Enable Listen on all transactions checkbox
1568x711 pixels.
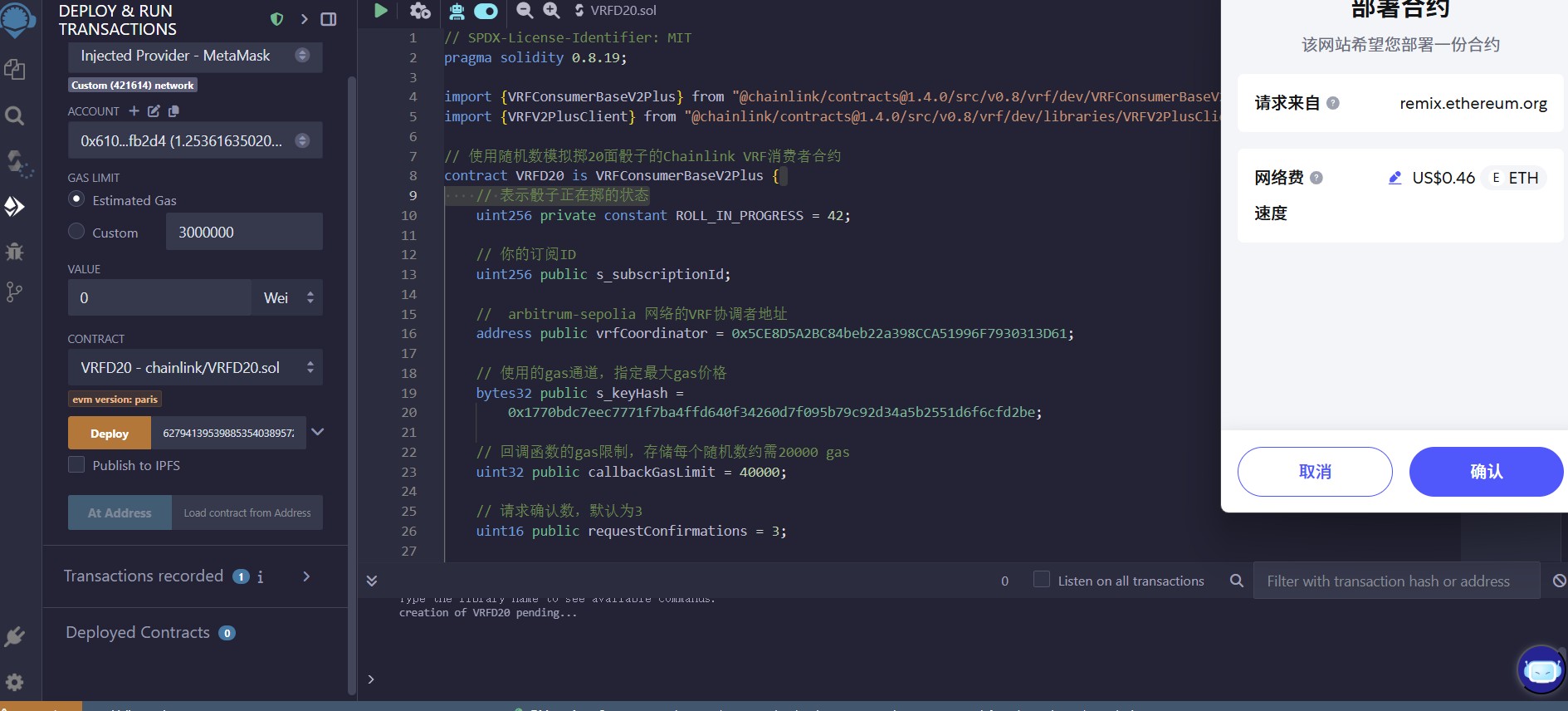coord(1041,580)
